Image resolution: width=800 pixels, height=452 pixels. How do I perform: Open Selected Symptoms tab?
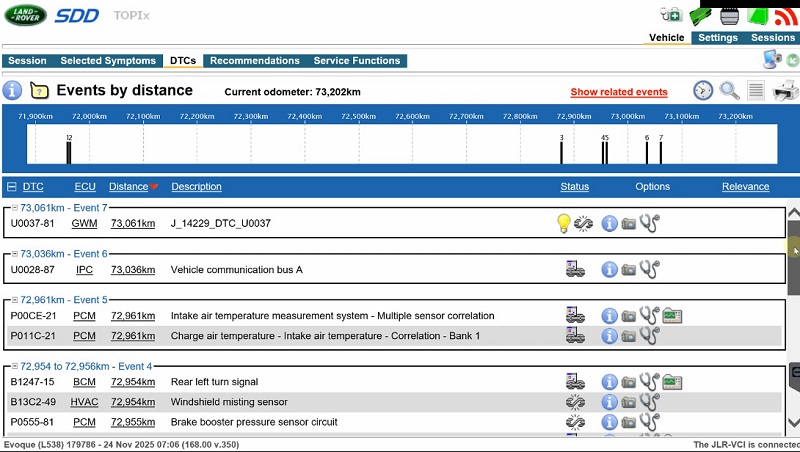tap(108, 61)
